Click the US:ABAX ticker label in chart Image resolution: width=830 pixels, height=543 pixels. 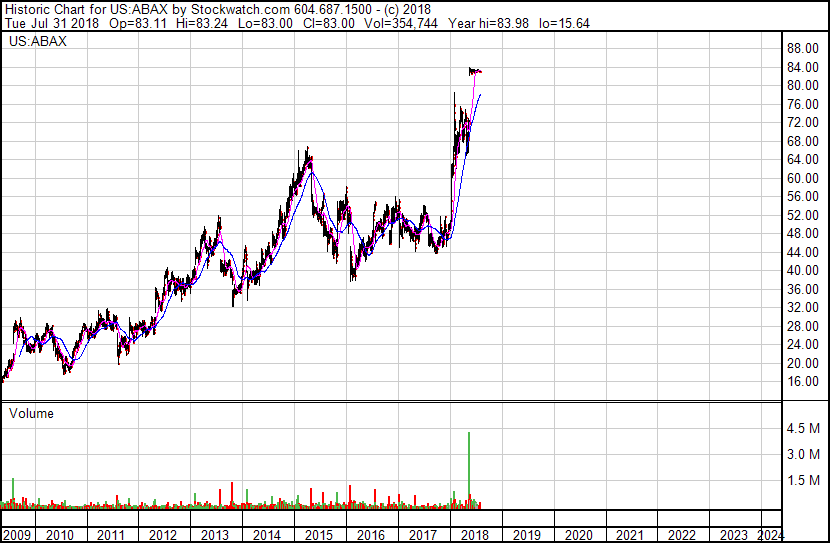tap(38, 41)
